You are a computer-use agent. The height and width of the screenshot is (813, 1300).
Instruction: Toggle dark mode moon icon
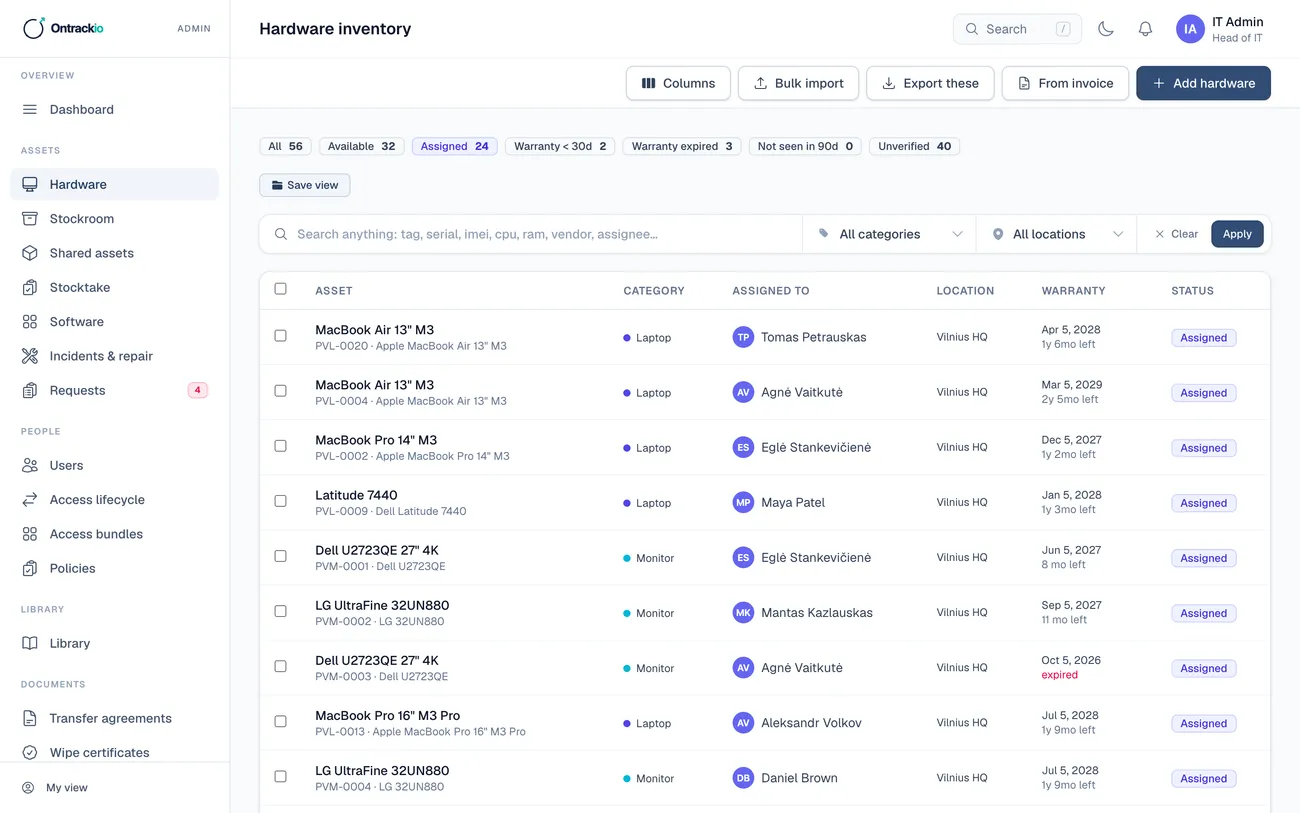[x=1105, y=29]
